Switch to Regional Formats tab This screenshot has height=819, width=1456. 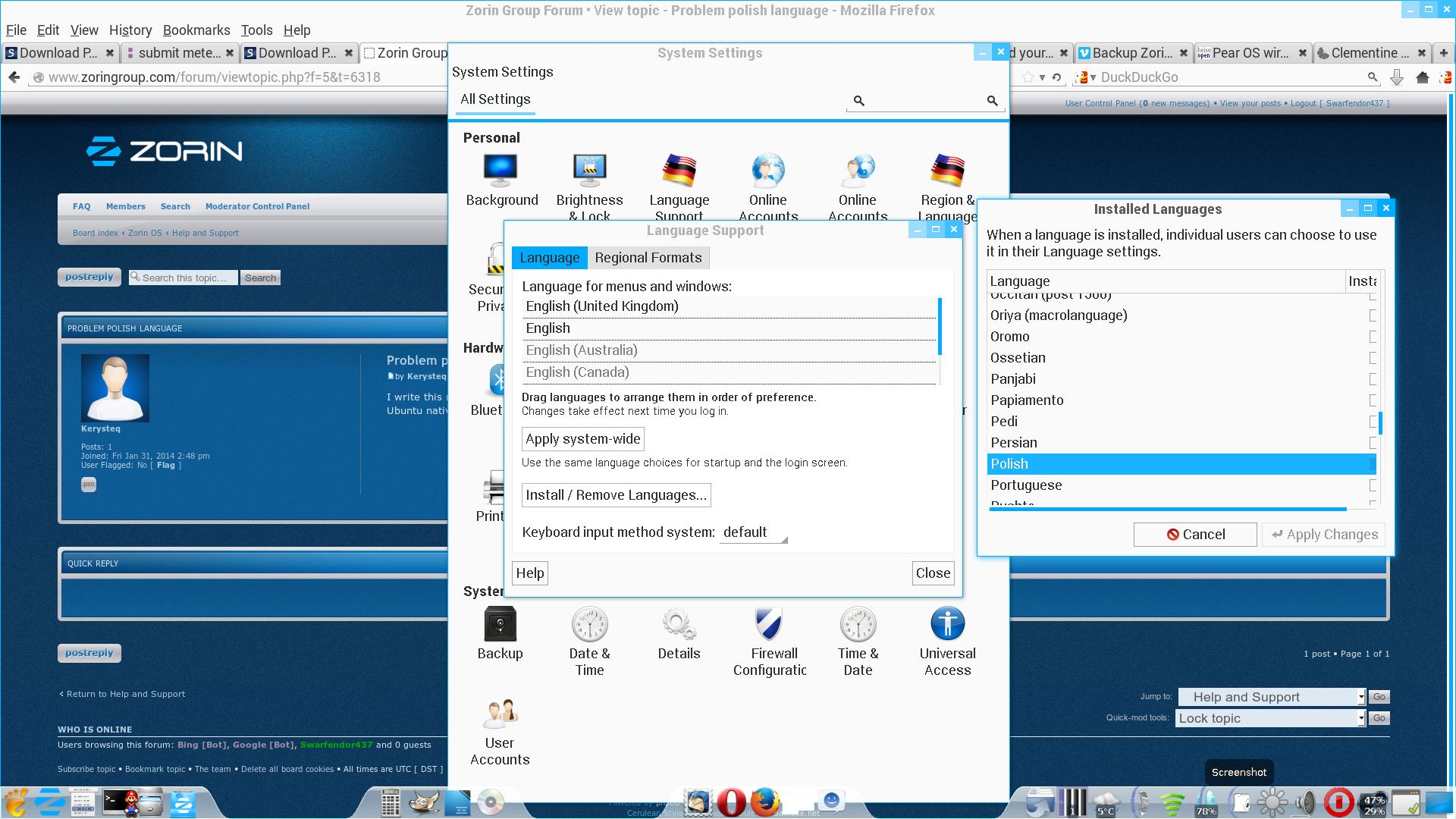pos(648,258)
